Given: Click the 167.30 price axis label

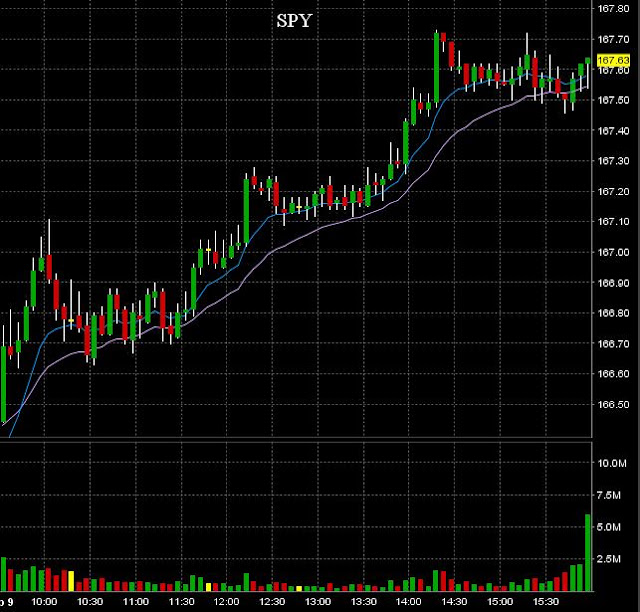Looking at the screenshot, I should [x=613, y=161].
